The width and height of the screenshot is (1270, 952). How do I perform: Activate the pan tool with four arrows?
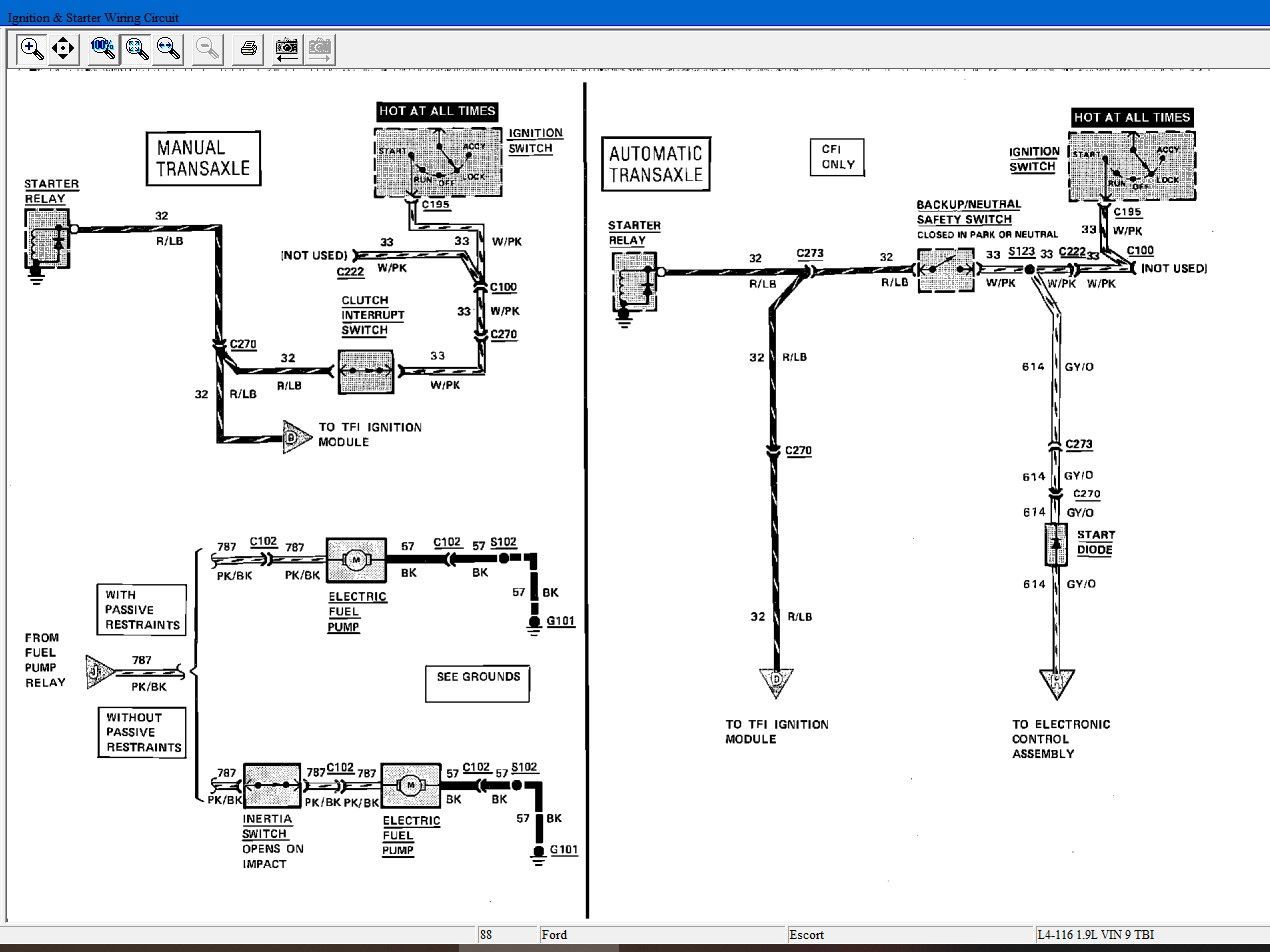click(x=63, y=48)
